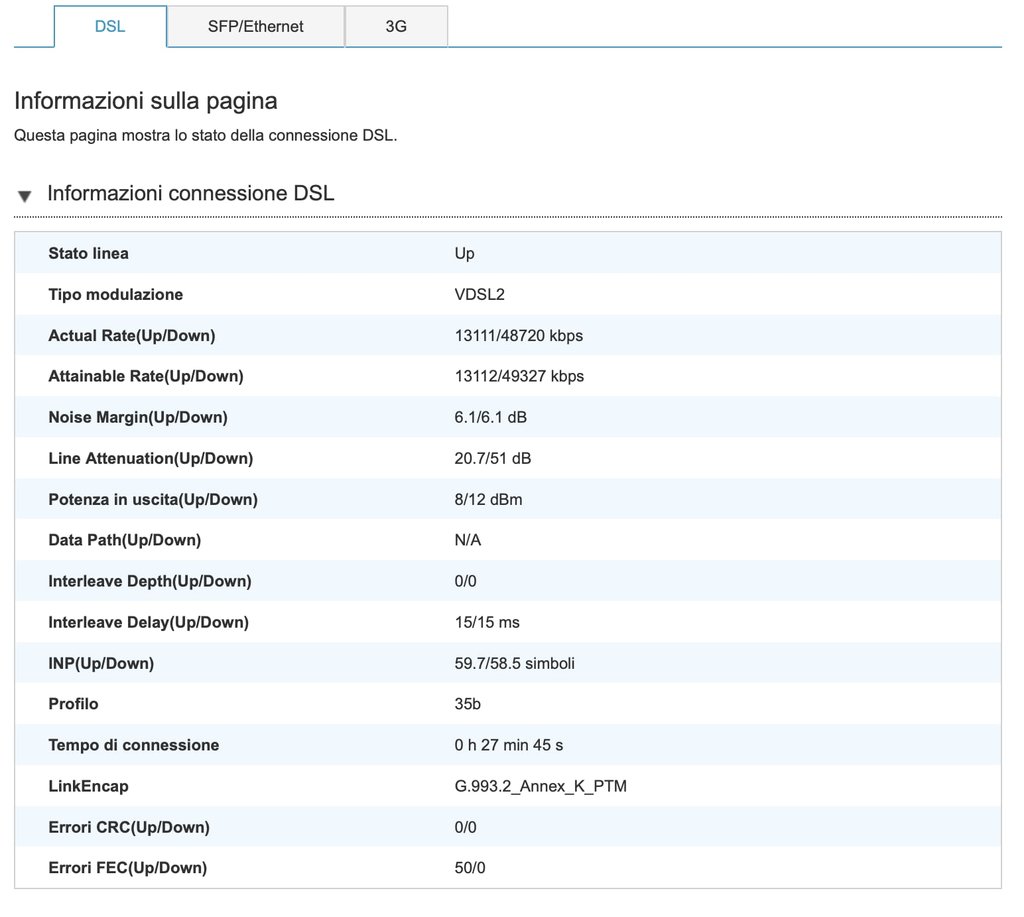Click the Informazioni sulla pagina heading

(146, 101)
